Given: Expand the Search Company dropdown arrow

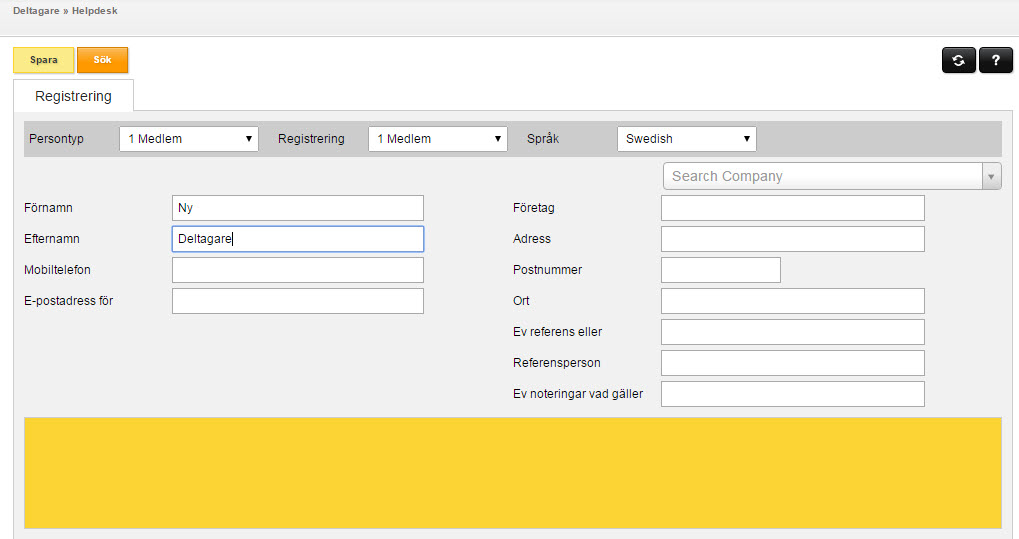Looking at the screenshot, I should coord(991,176).
